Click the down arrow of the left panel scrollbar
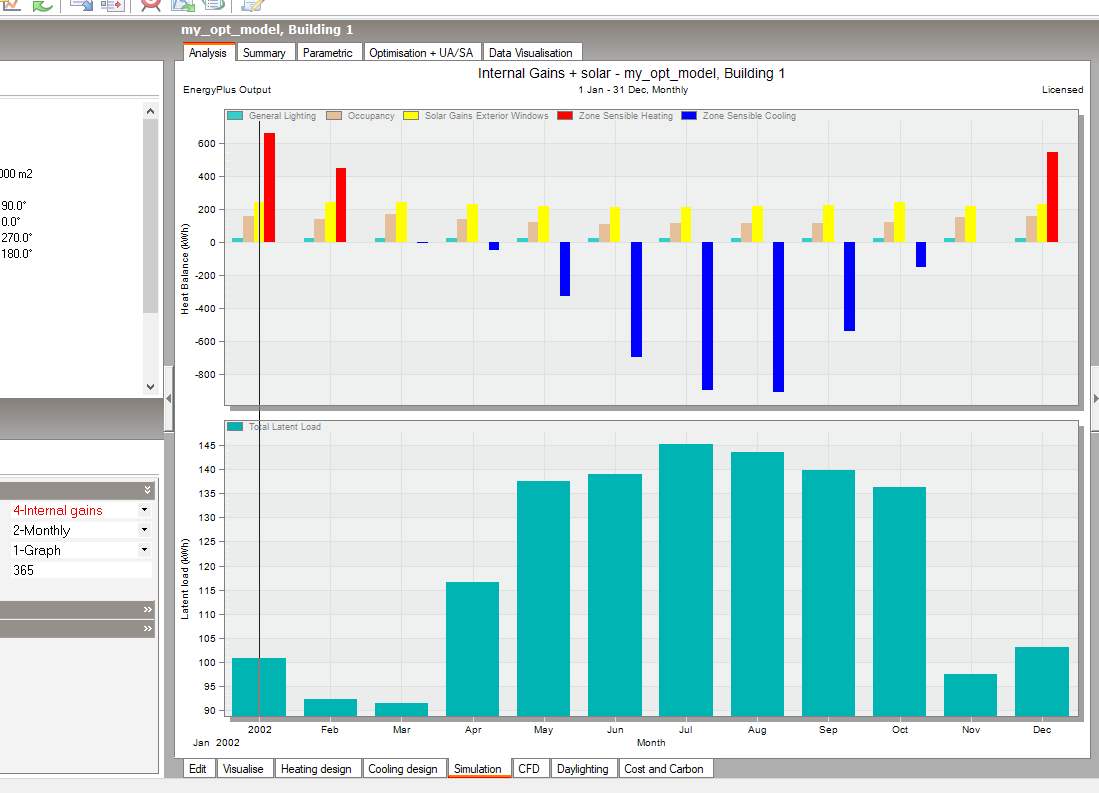The height and width of the screenshot is (793, 1099). coord(150,386)
